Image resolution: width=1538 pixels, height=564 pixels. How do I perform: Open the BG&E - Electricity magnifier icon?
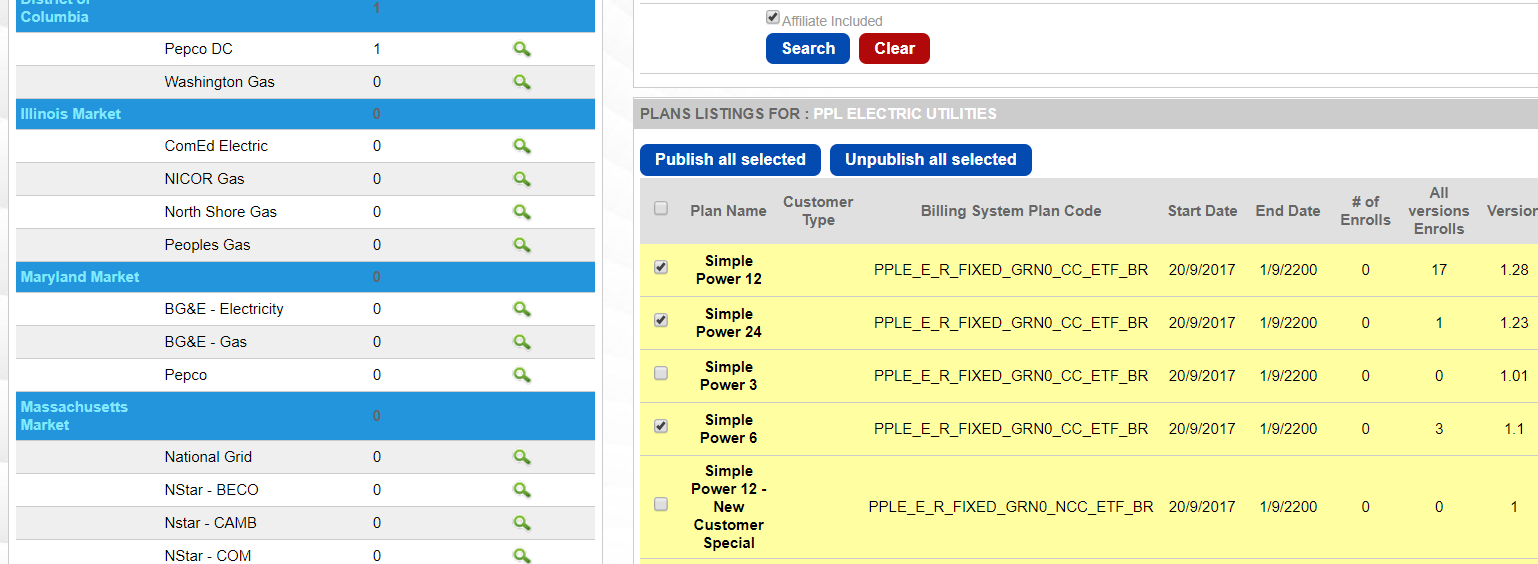tap(521, 309)
